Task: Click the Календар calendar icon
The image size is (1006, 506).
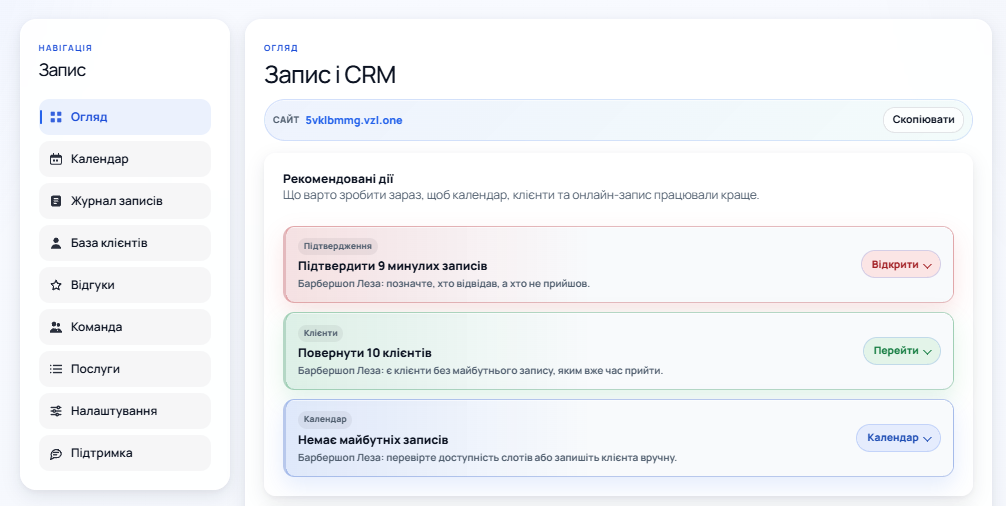Action: tap(56, 159)
